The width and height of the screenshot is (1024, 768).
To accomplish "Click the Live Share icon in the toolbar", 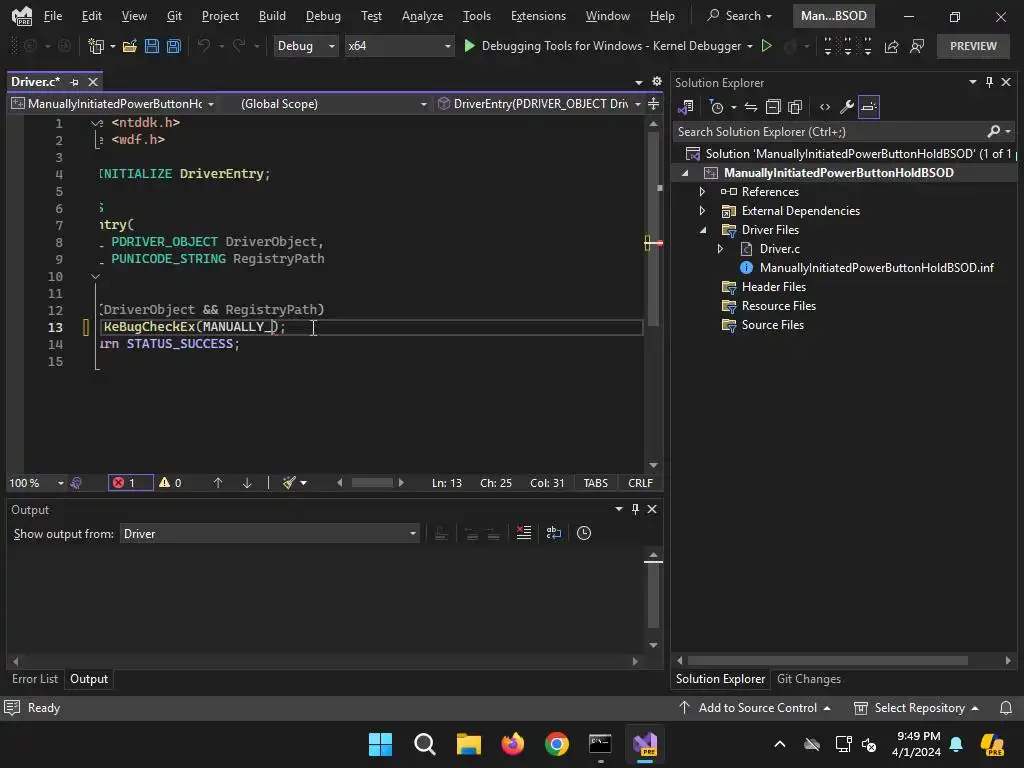I will point(891,46).
